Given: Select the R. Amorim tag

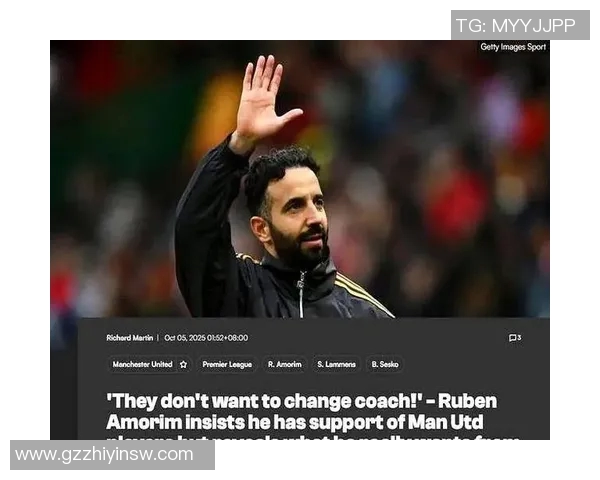Looking at the screenshot, I should click(285, 364).
